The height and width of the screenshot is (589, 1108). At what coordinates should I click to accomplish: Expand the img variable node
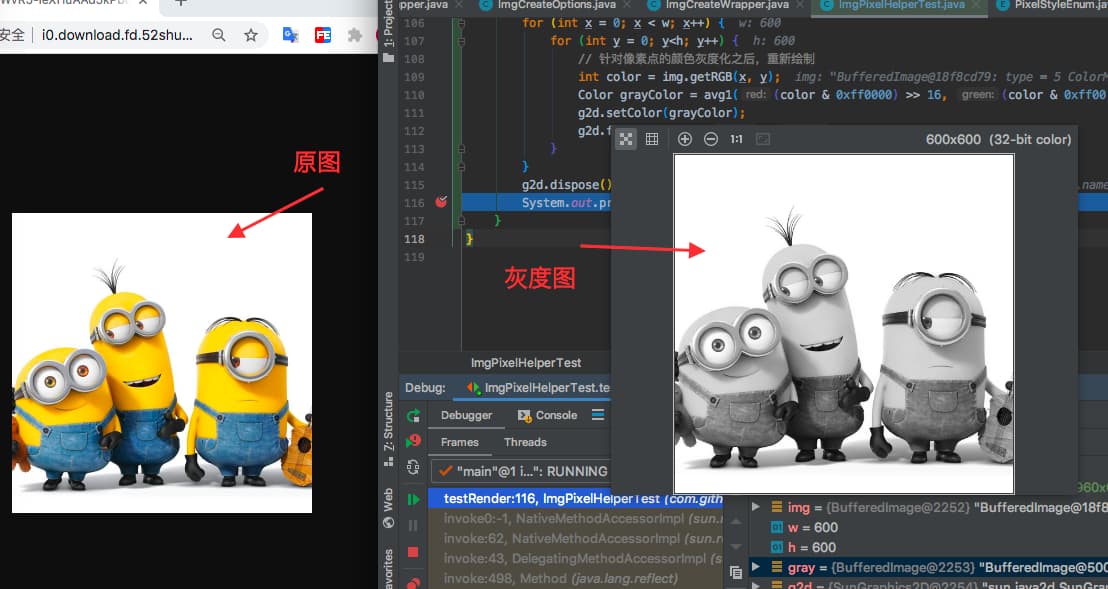tap(756, 508)
